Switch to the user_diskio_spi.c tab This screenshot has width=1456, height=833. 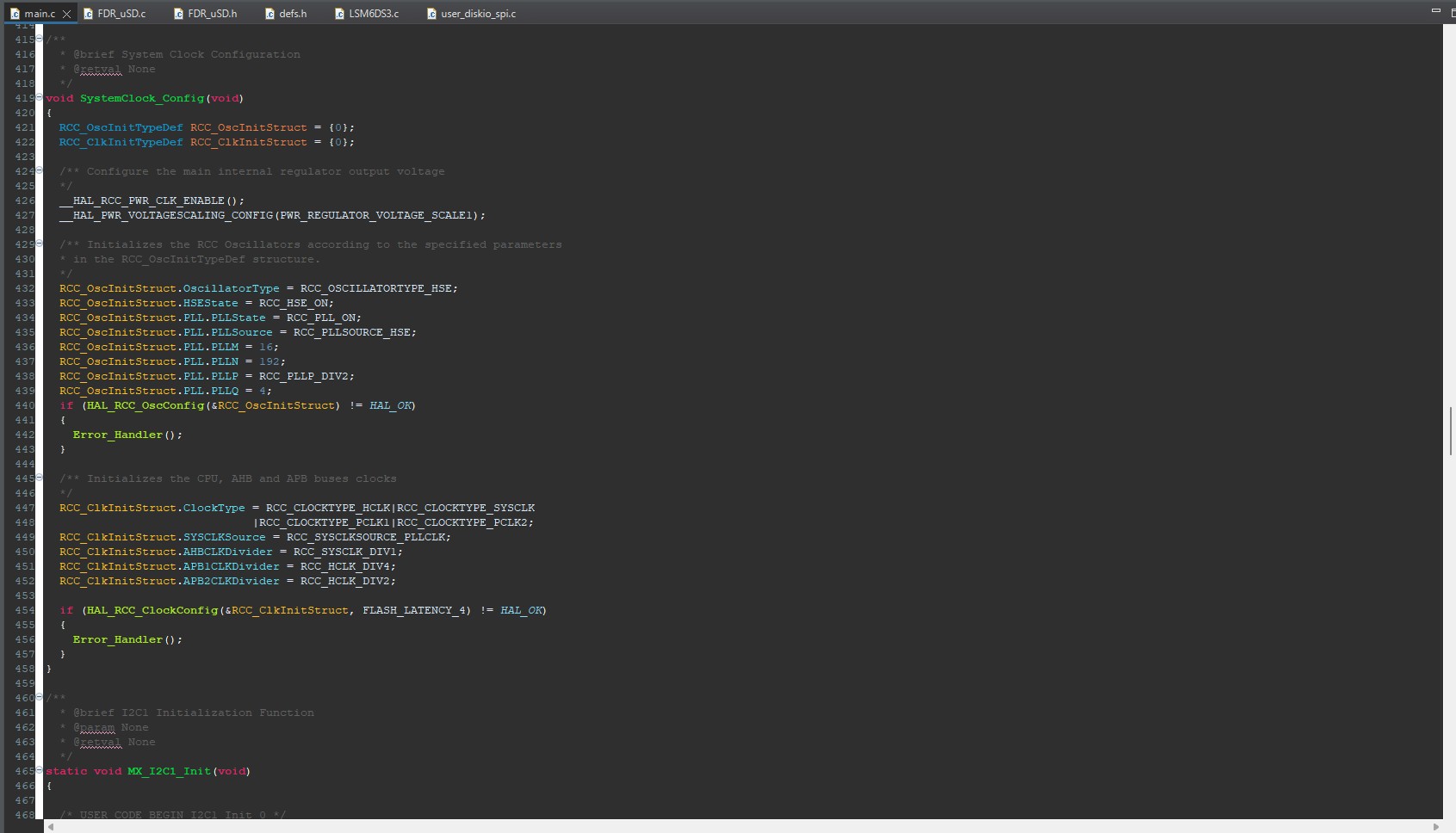(478, 14)
